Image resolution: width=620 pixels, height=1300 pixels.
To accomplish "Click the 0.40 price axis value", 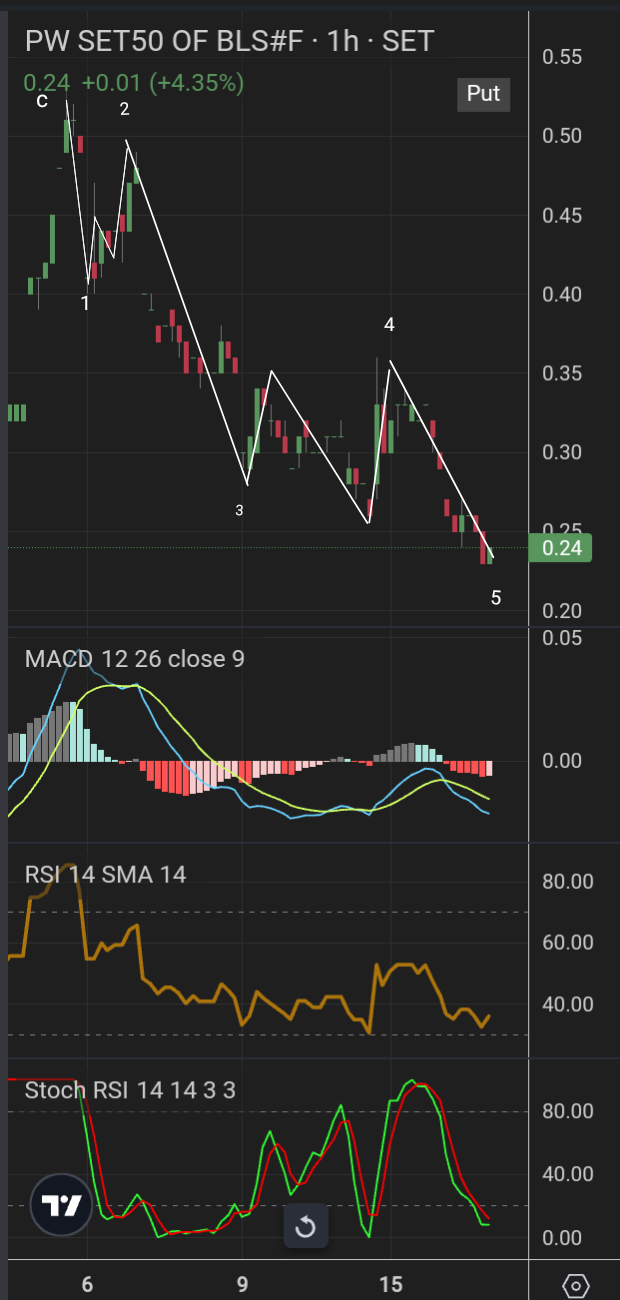I will coord(562,294).
